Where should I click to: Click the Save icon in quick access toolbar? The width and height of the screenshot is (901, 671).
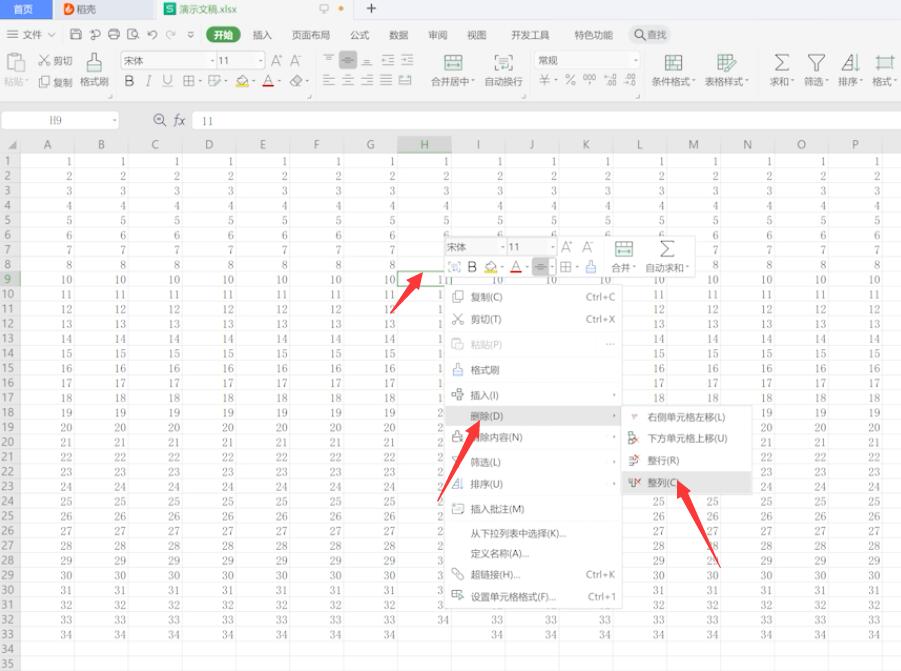[75, 34]
